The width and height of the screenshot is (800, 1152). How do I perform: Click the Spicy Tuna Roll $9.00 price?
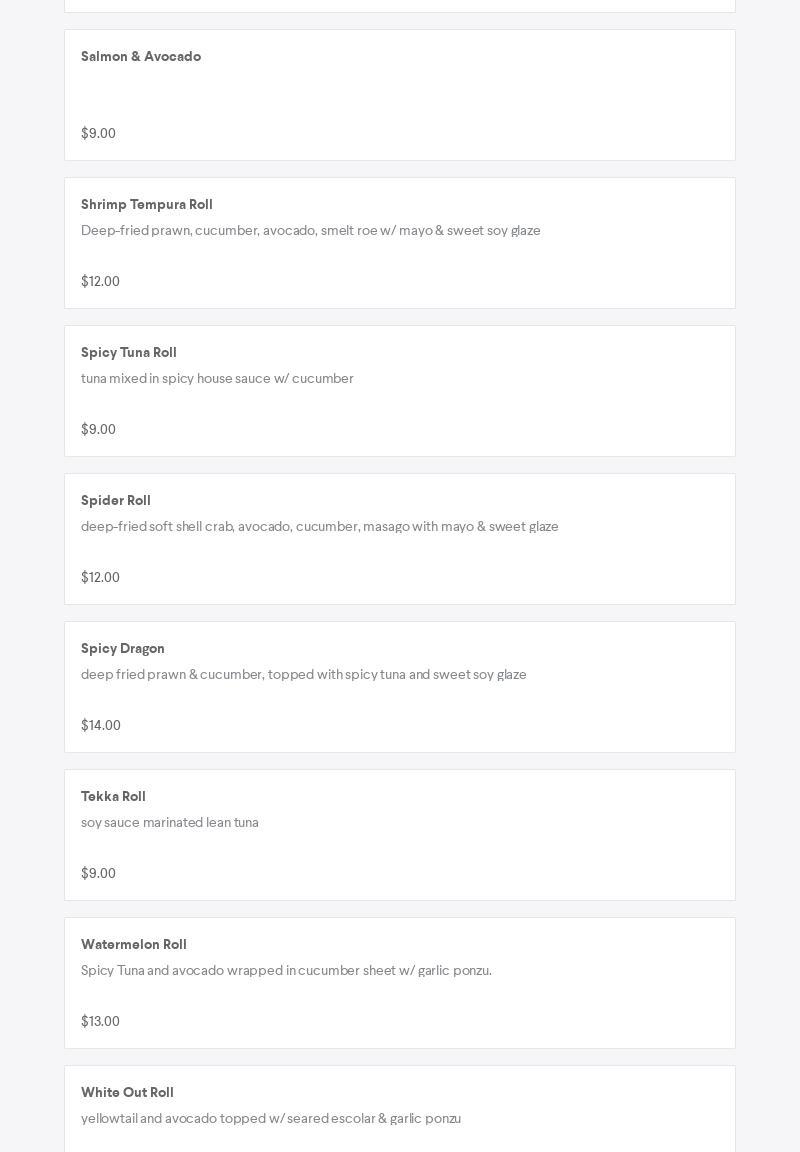coord(98,430)
